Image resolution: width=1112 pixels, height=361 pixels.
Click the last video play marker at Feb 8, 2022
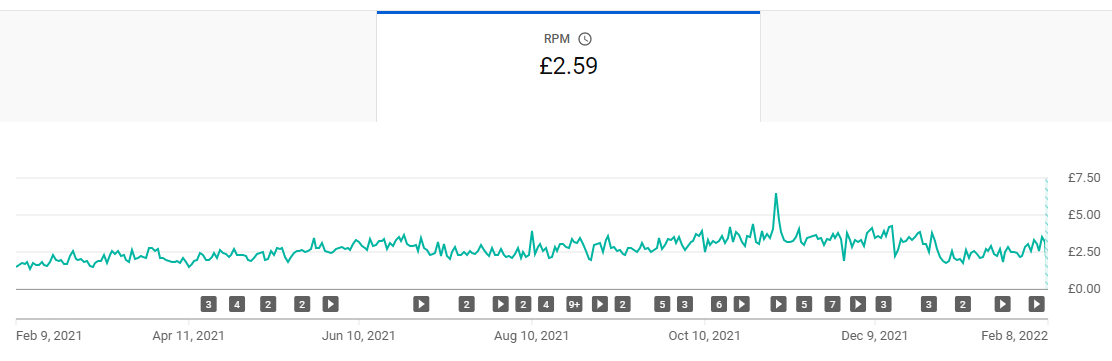point(1037,304)
